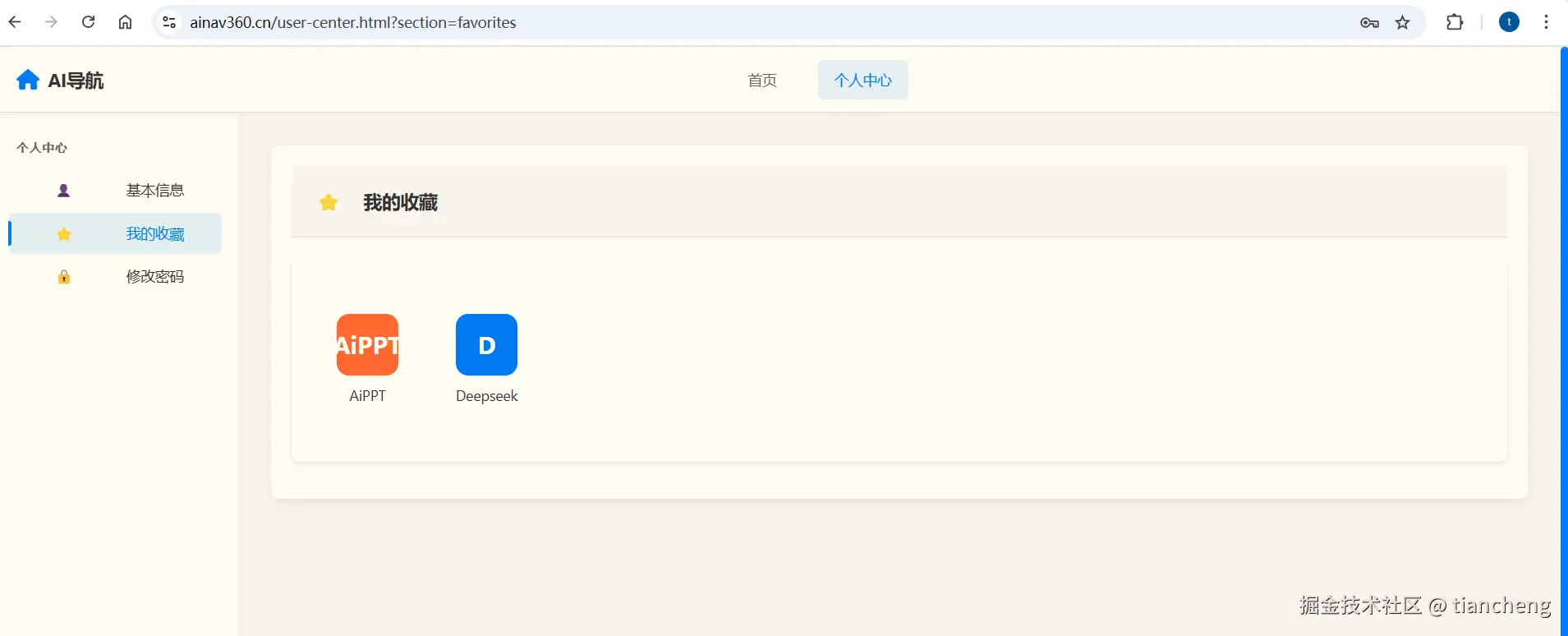1568x636 pixels.
Task: Open 基本信息 in the sidebar
Action: 154,191
